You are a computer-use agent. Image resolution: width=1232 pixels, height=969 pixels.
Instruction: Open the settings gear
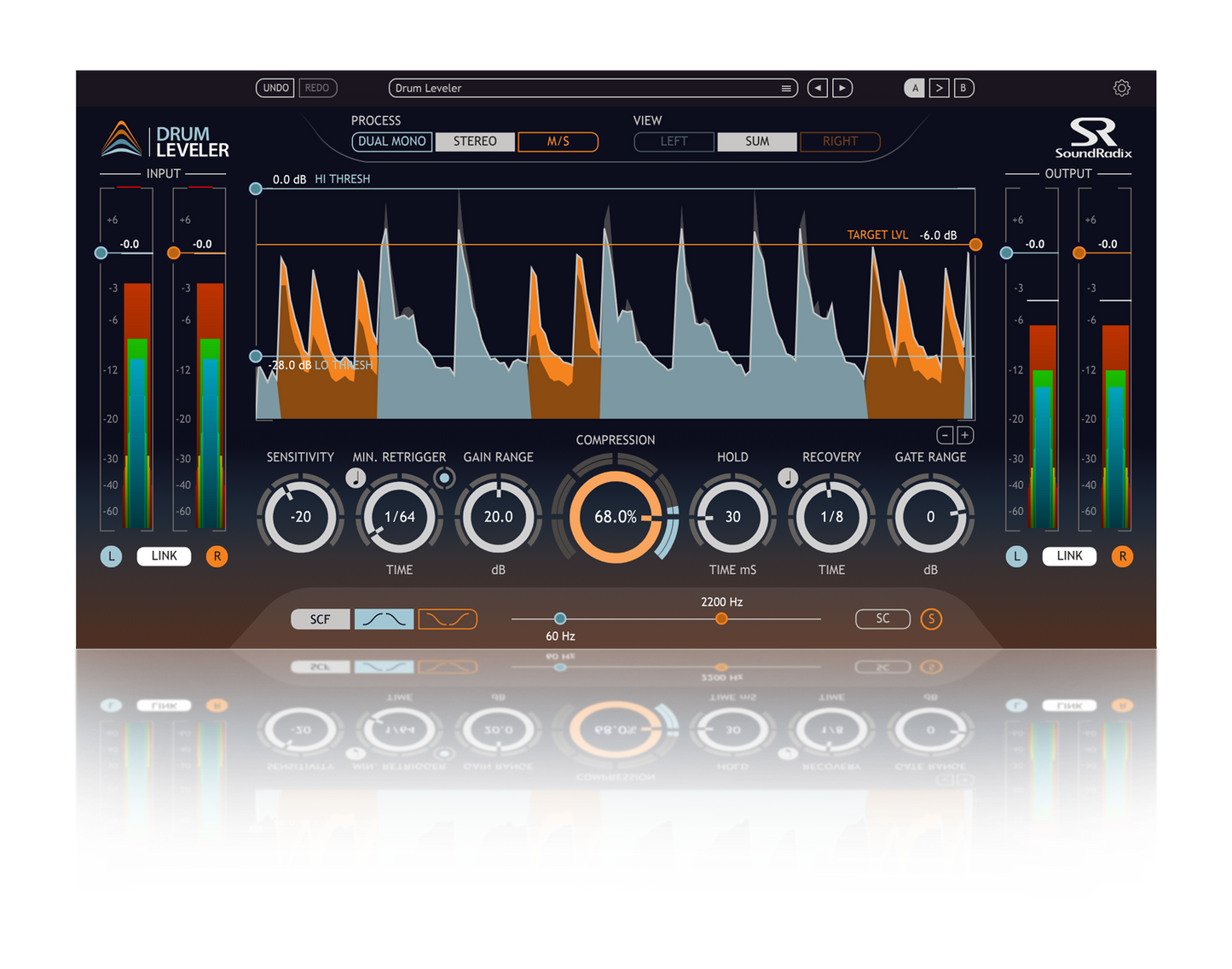coord(1122,88)
